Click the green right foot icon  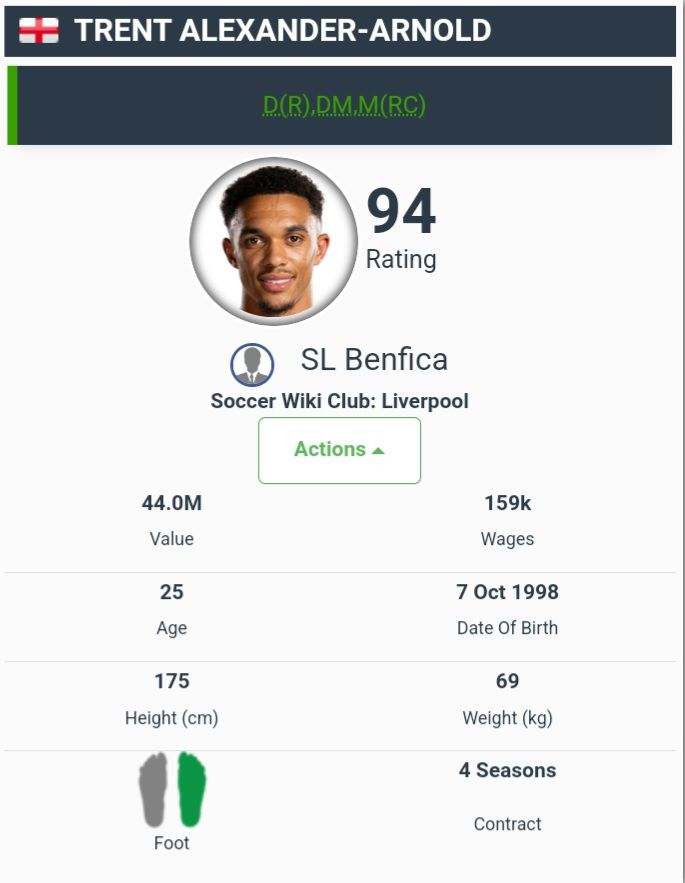coord(191,790)
